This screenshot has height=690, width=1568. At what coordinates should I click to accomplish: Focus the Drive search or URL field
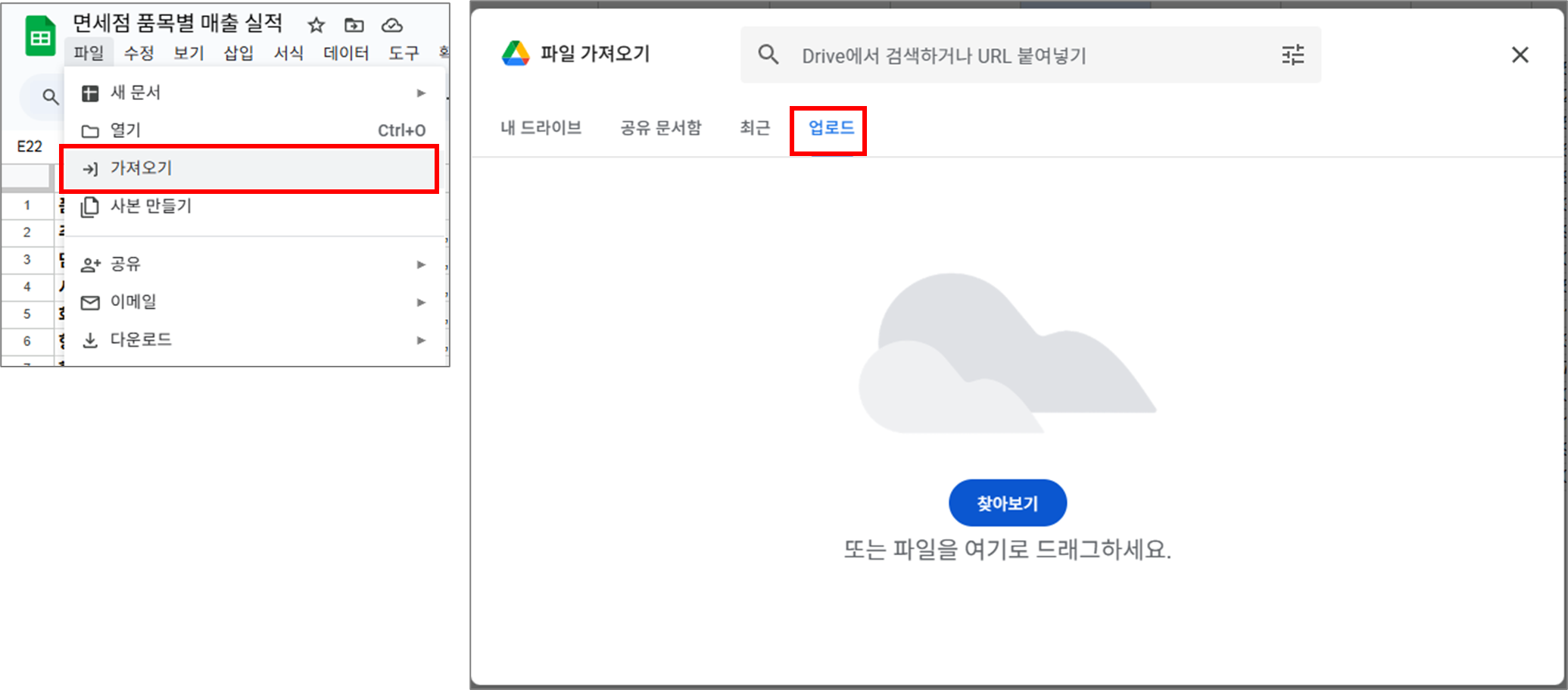tap(1030, 55)
